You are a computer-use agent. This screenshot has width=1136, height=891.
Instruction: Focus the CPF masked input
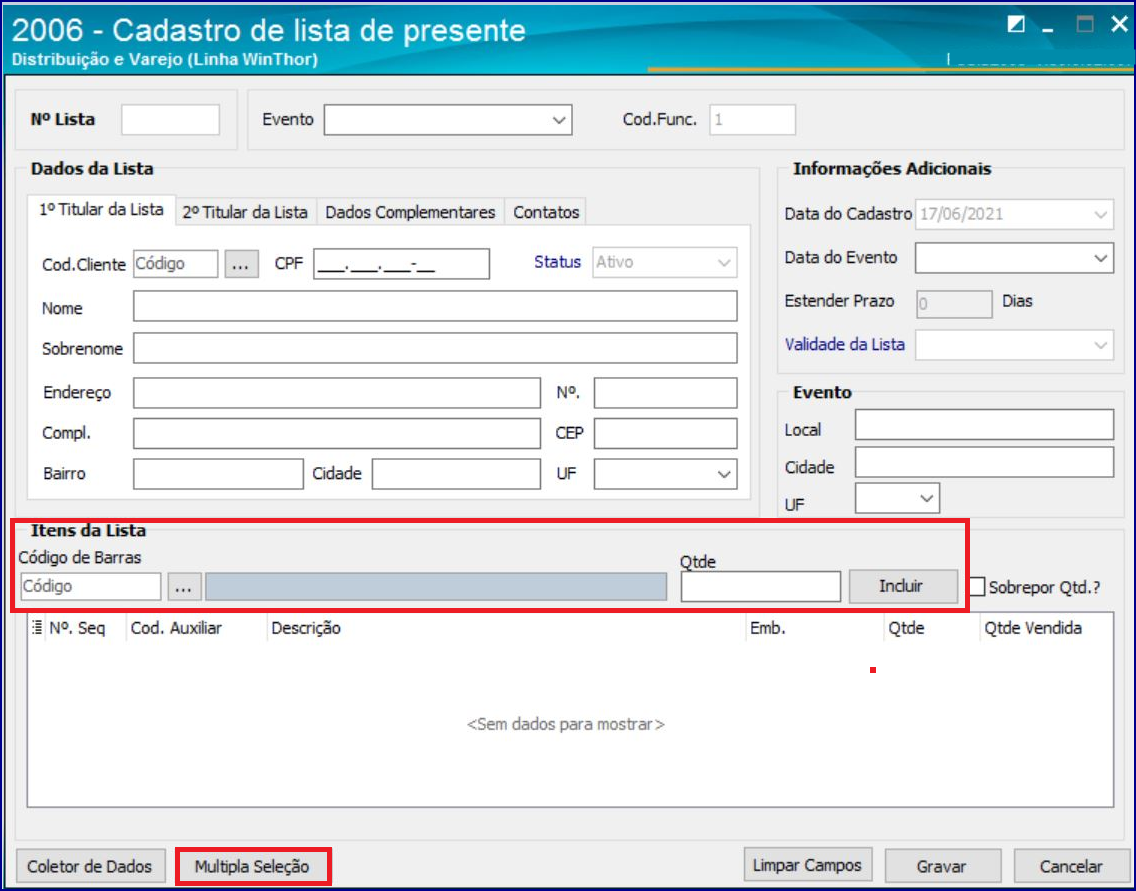(x=401, y=264)
